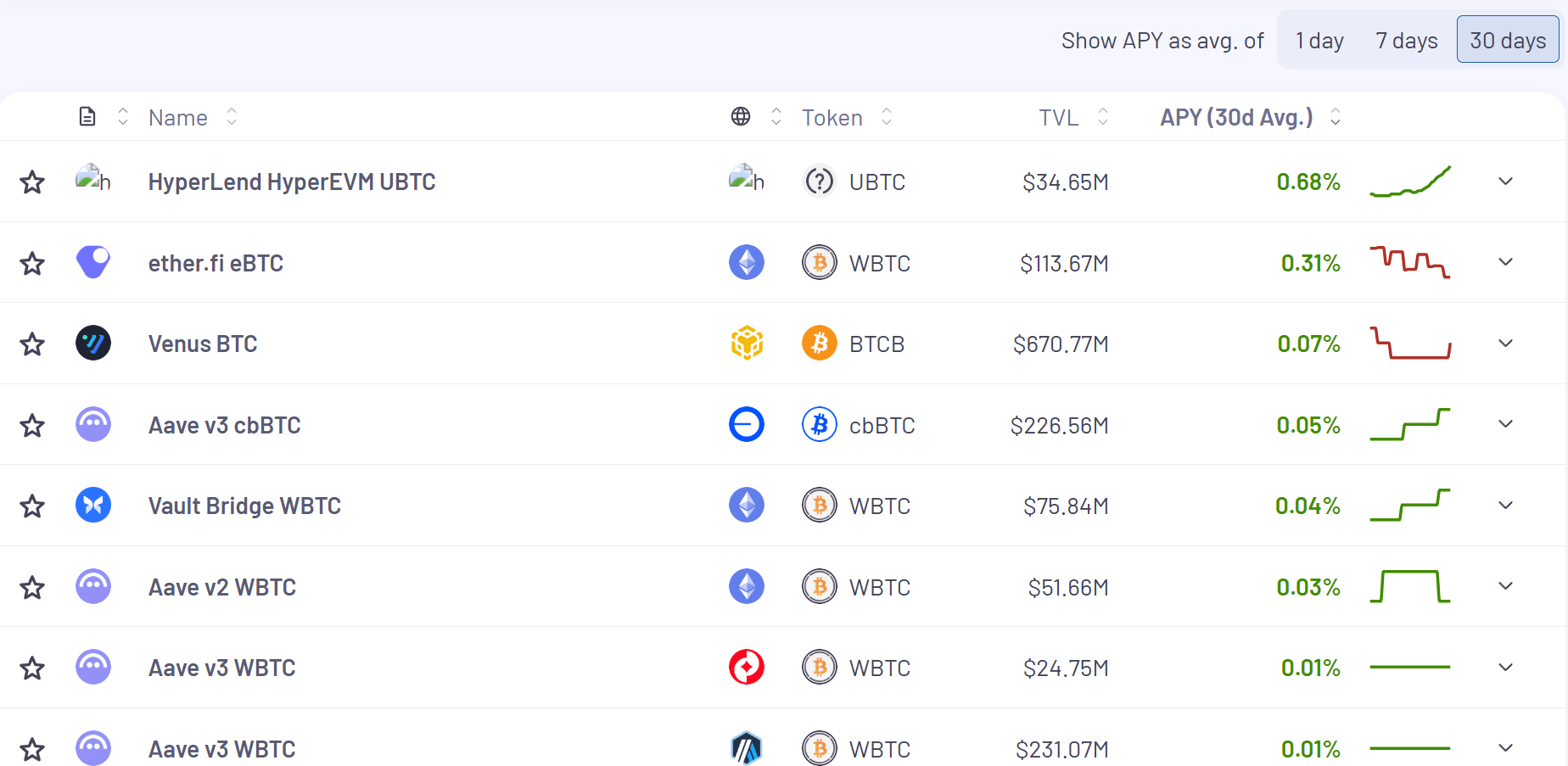Image resolution: width=1568 pixels, height=766 pixels.
Task: Click the Venus protocol logo icon
Action: pos(93,344)
